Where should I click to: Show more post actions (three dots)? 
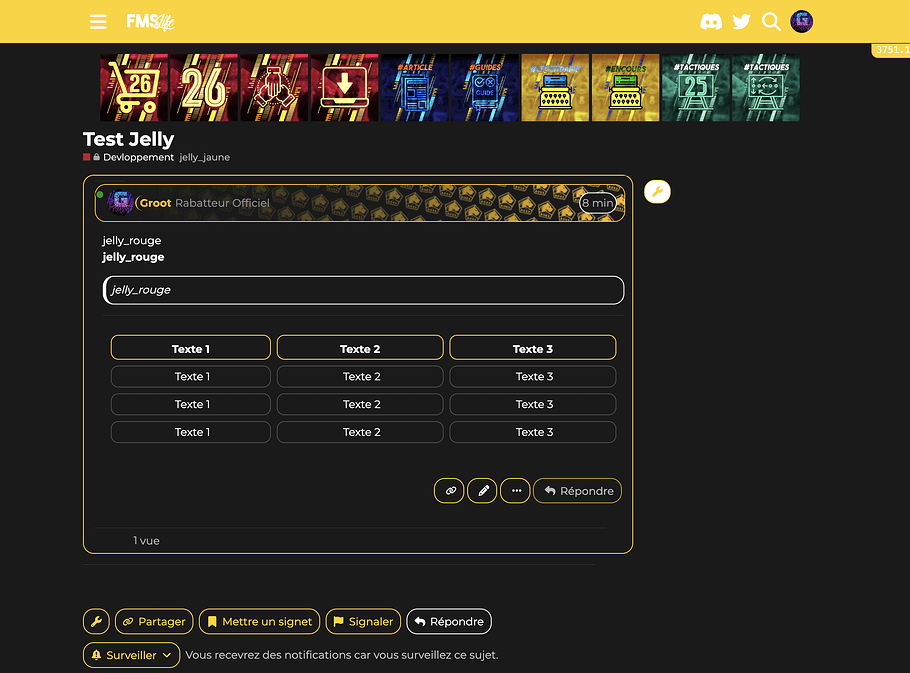(x=515, y=491)
